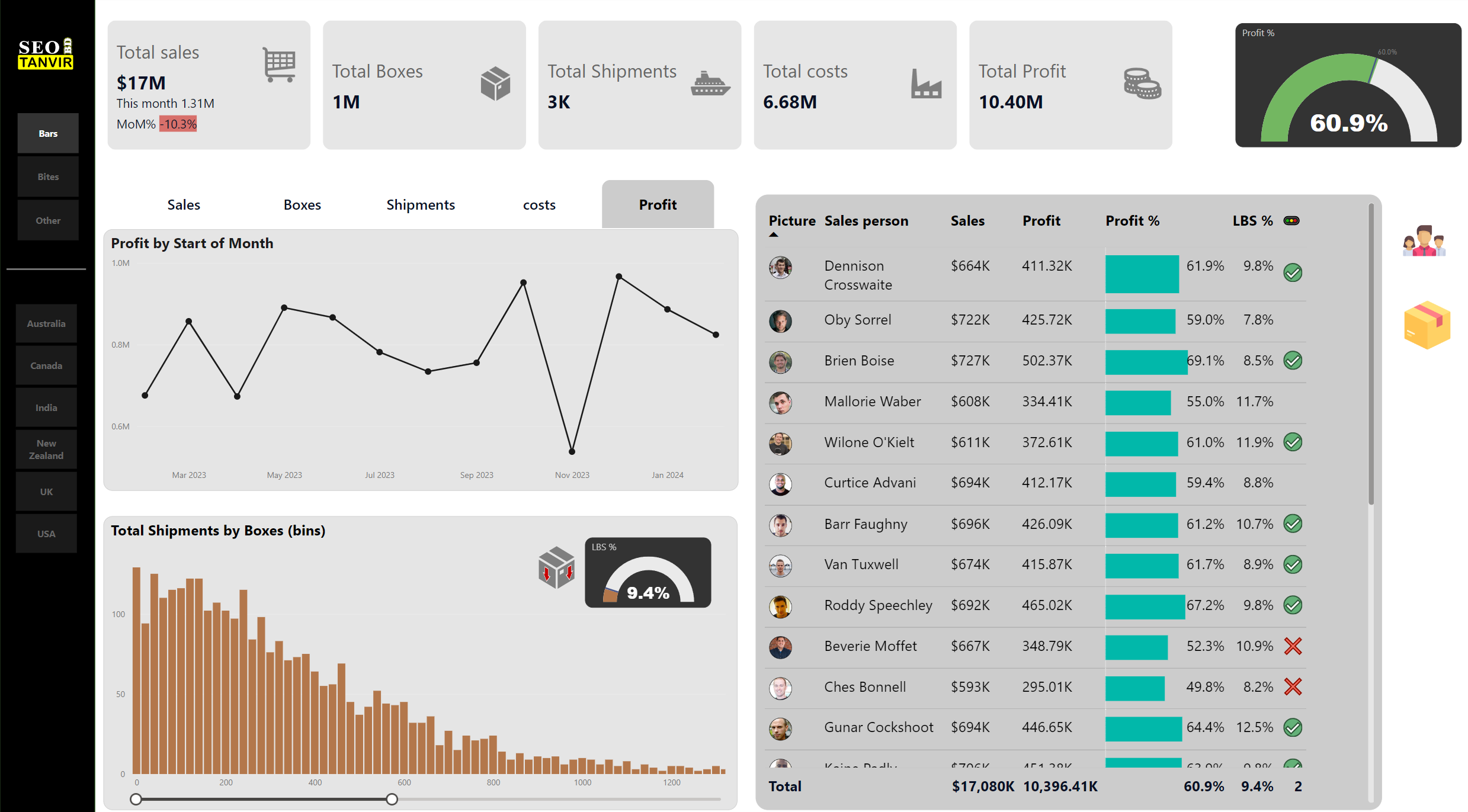Switch to the Boxes tab
This screenshot has width=1468, height=812.
point(302,205)
